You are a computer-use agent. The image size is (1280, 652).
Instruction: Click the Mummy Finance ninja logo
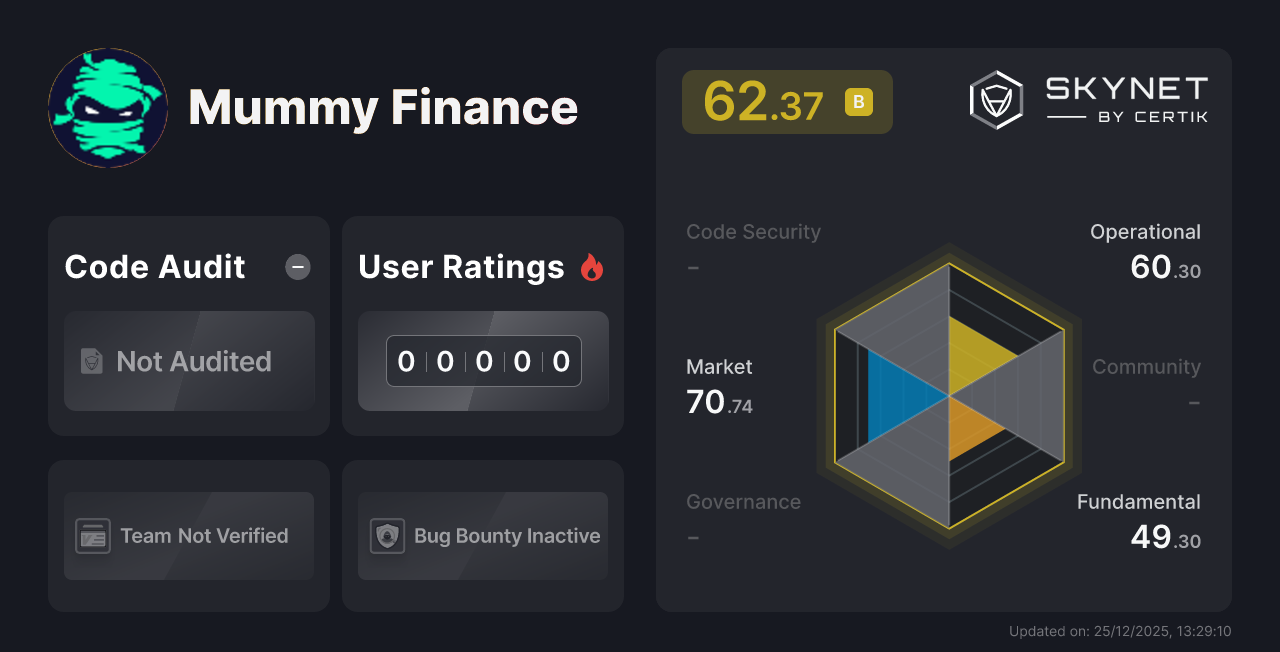click(107, 107)
